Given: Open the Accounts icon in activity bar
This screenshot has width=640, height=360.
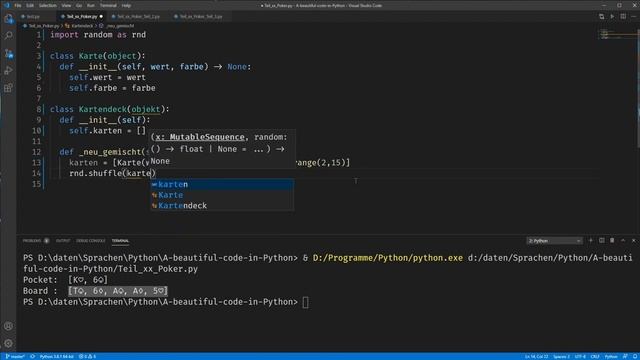Looking at the screenshot, I should 8,326.
